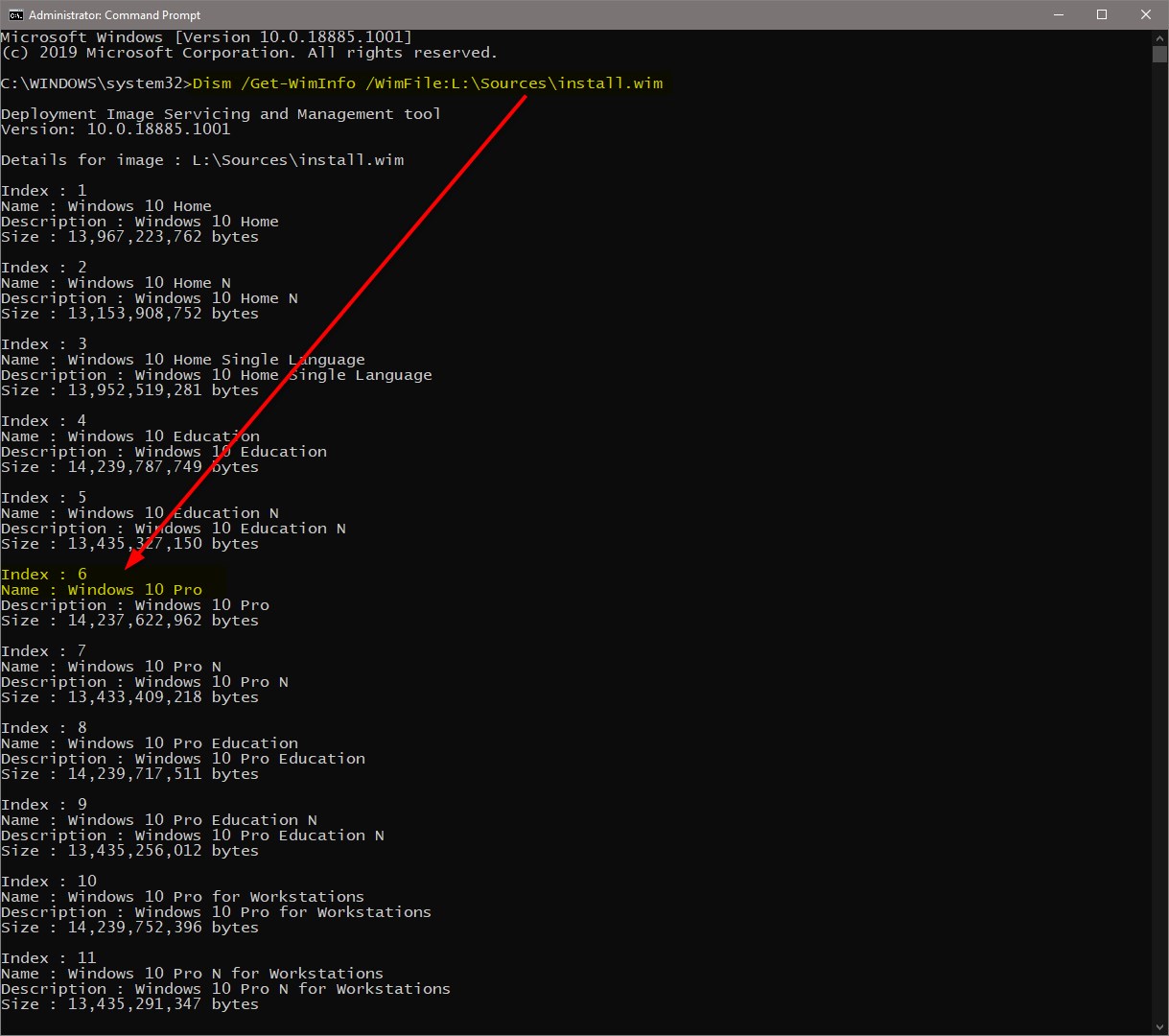Click the 'Index : 7' line
The height and width of the screenshot is (1036, 1169).
point(44,651)
